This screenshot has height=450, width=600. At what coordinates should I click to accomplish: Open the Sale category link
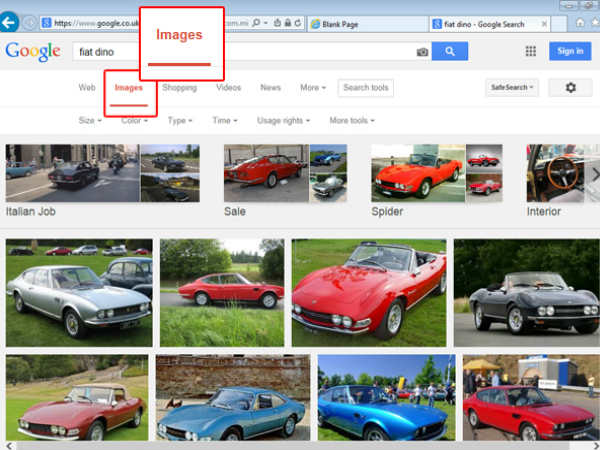[x=235, y=212]
